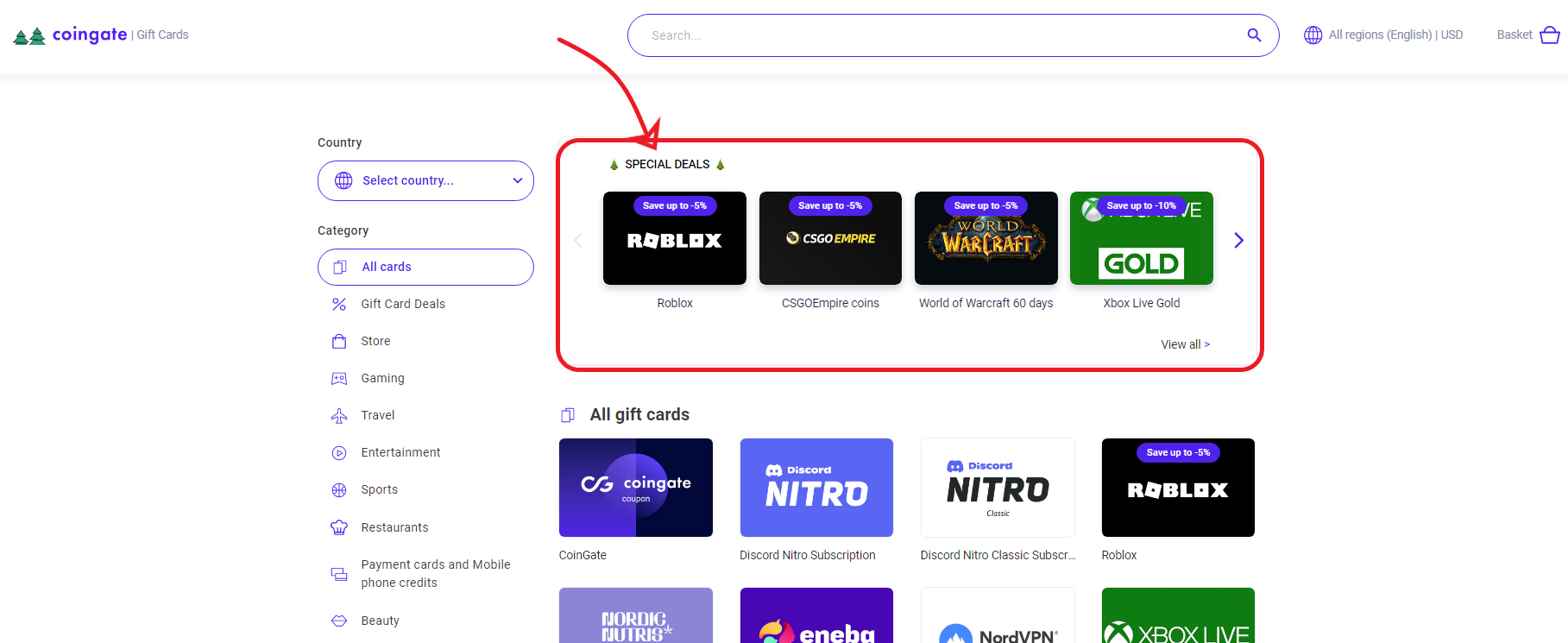Click the Entertainment play icon

339,453
